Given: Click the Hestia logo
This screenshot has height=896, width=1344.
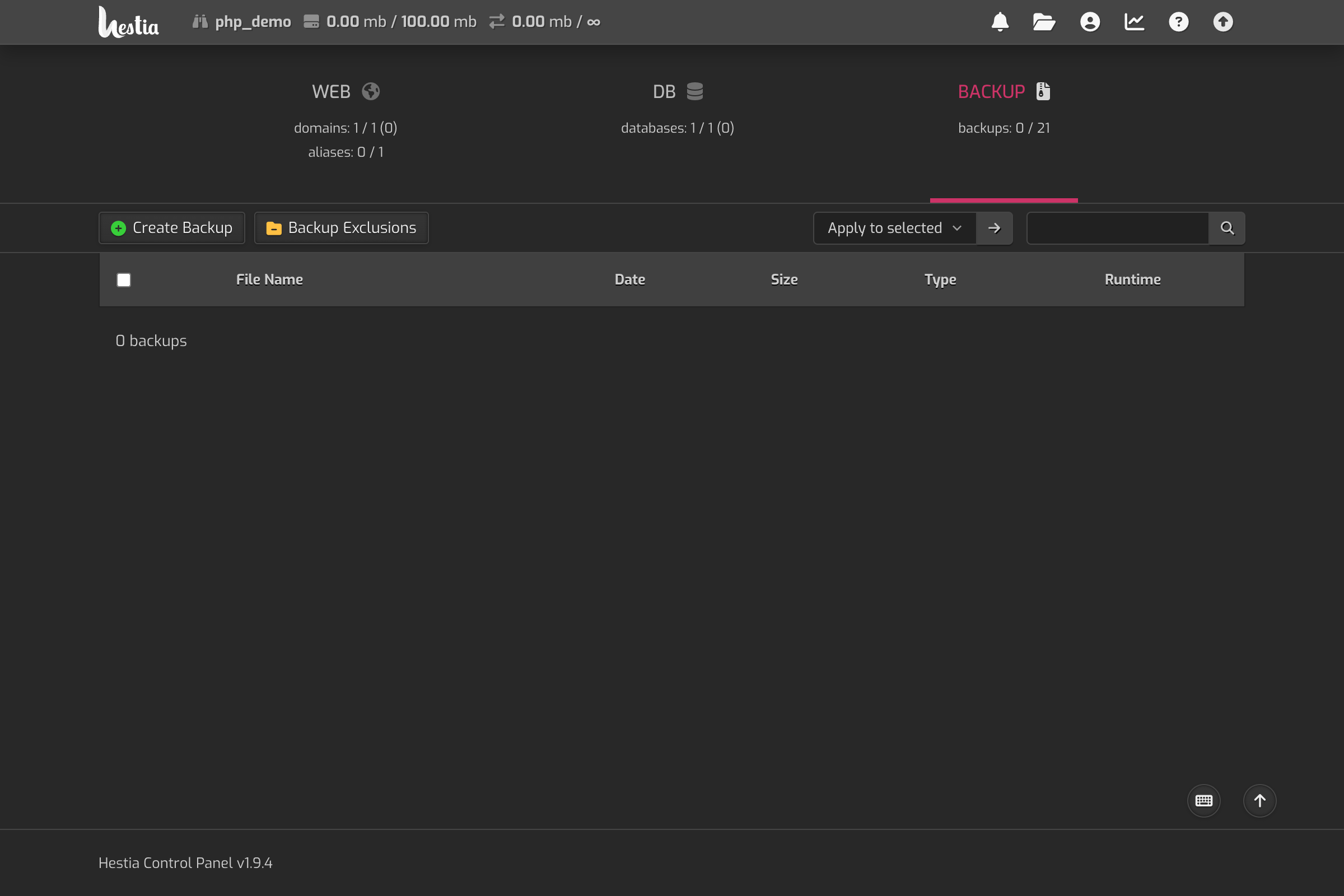Looking at the screenshot, I should tap(129, 23).
